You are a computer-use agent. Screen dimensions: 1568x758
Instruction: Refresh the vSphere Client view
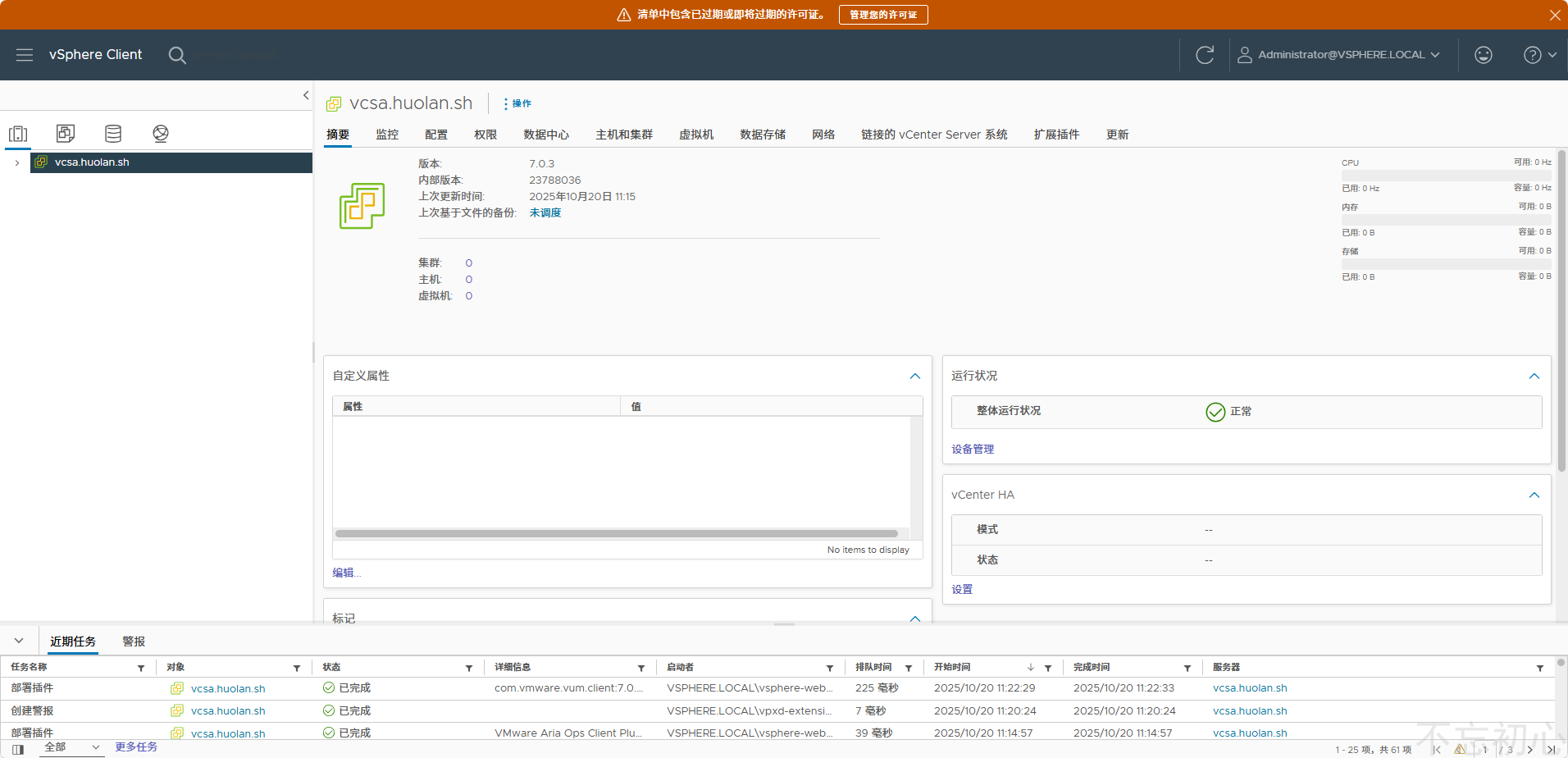pyautogui.click(x=1205, y=55)
